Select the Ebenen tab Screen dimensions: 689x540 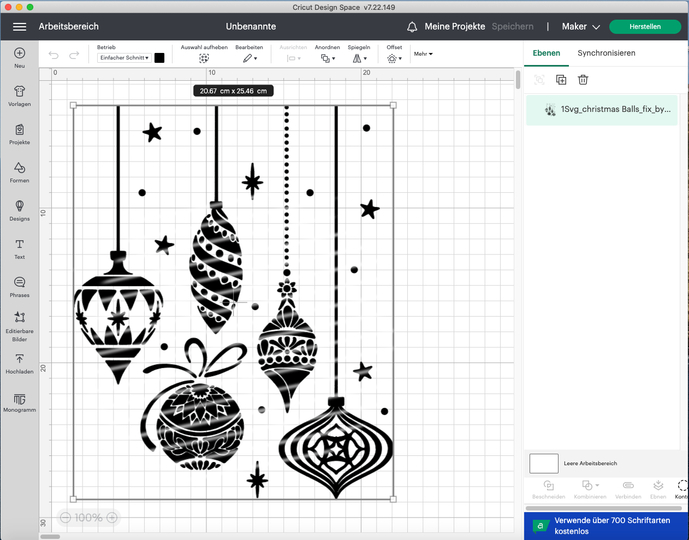[x=546, y=52]
